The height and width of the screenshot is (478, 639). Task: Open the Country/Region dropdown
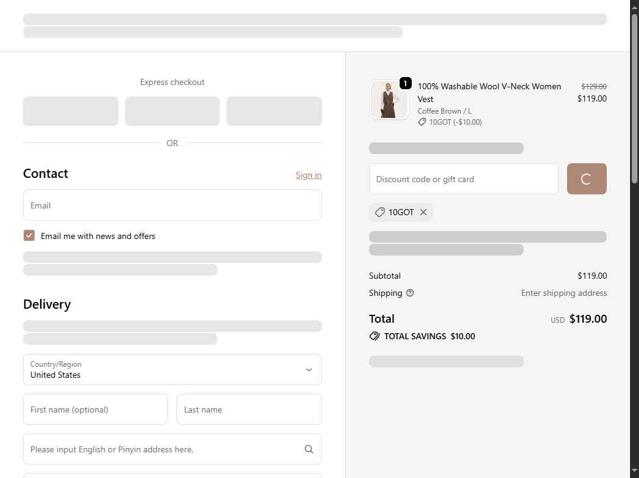172,369
